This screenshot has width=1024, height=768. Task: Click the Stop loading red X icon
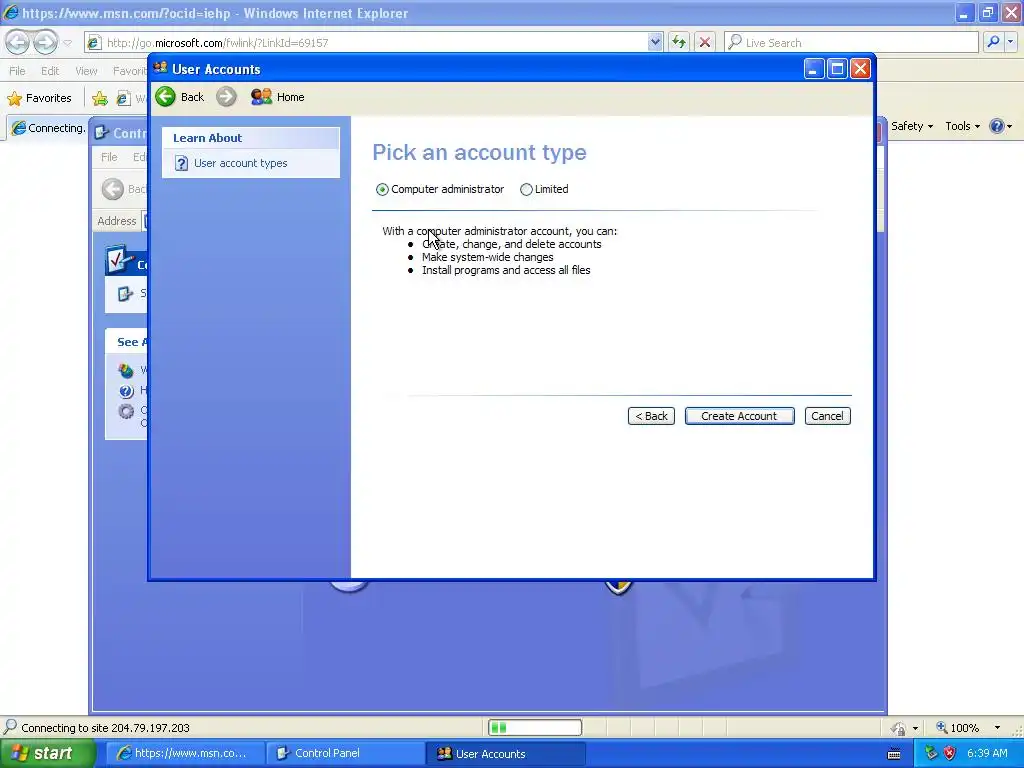(705, 42)
